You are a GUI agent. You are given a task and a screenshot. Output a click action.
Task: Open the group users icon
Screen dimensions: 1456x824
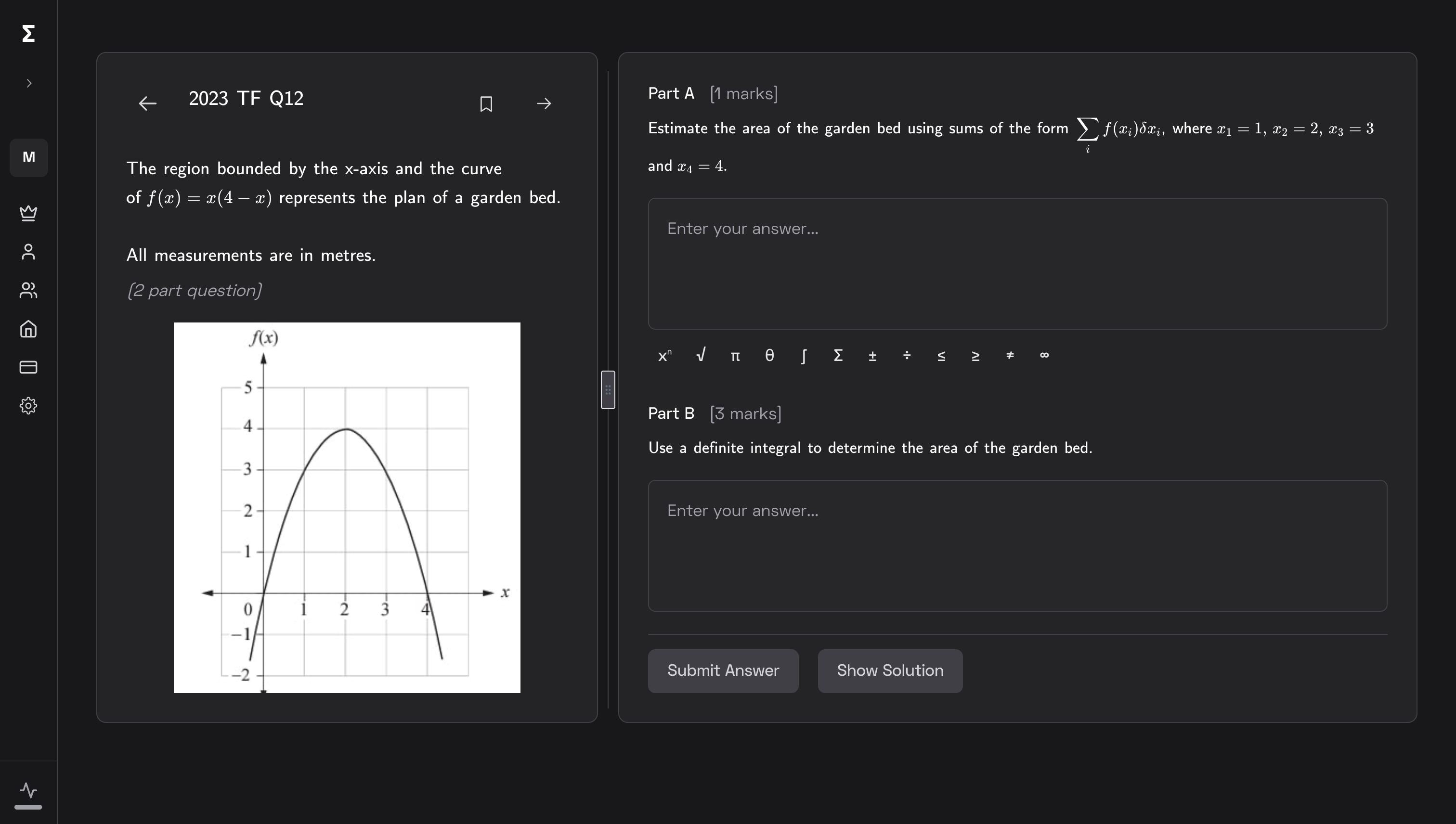[x=28, y=290]
